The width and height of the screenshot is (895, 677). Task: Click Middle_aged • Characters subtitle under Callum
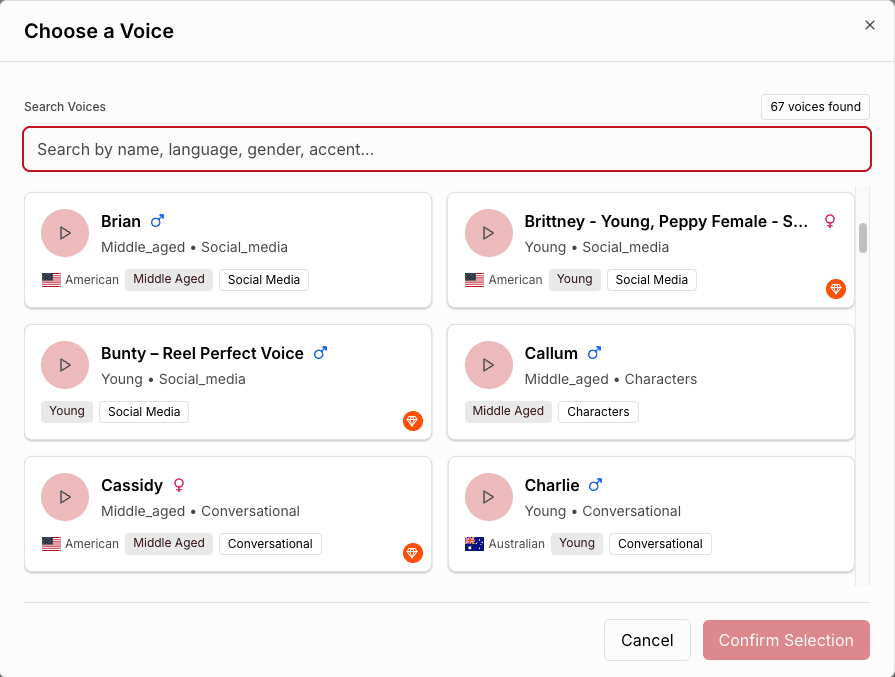611,379
